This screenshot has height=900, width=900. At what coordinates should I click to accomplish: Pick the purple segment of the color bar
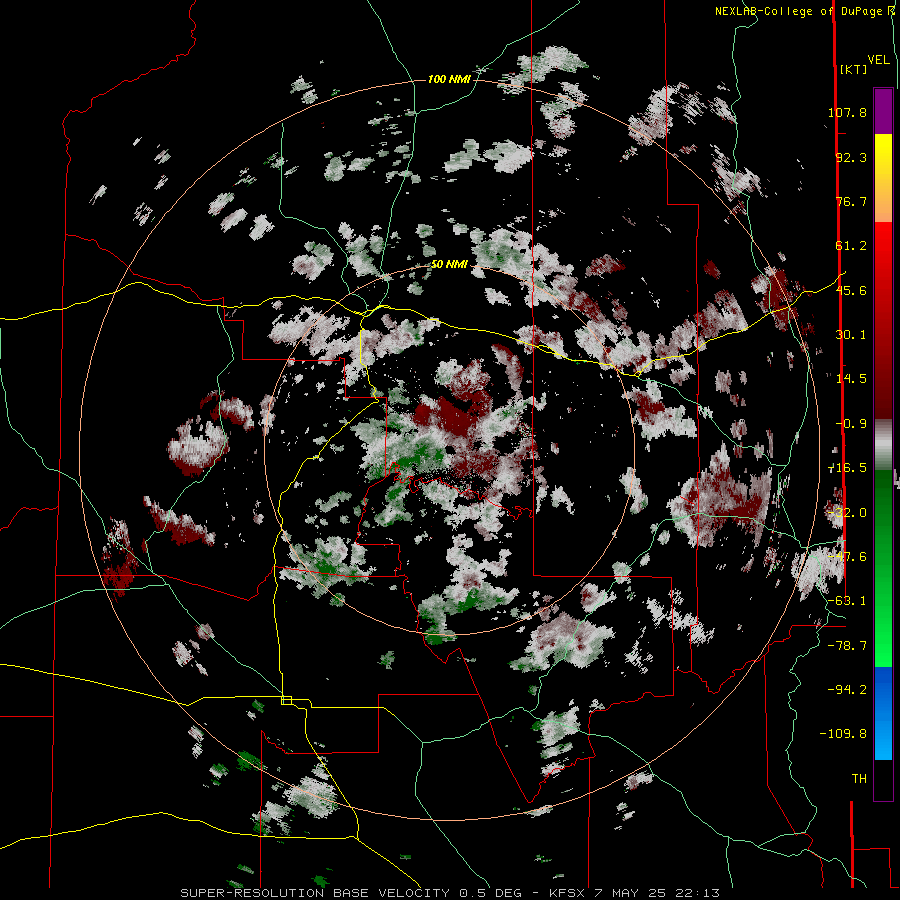883,111
